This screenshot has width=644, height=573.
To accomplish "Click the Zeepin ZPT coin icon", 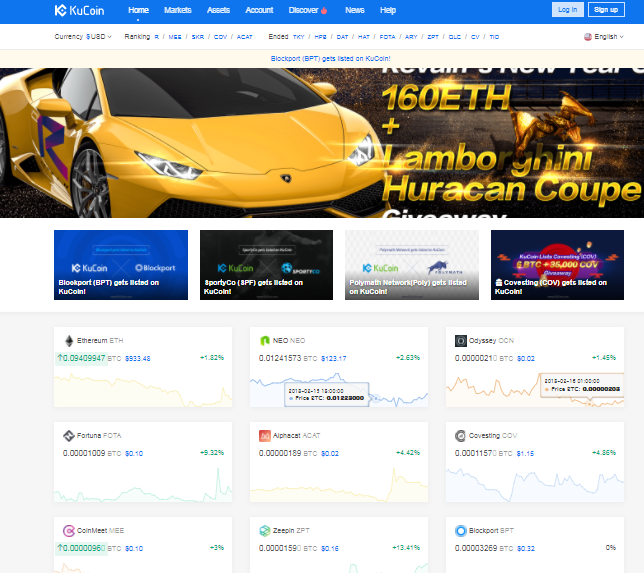I will point(265,531).
